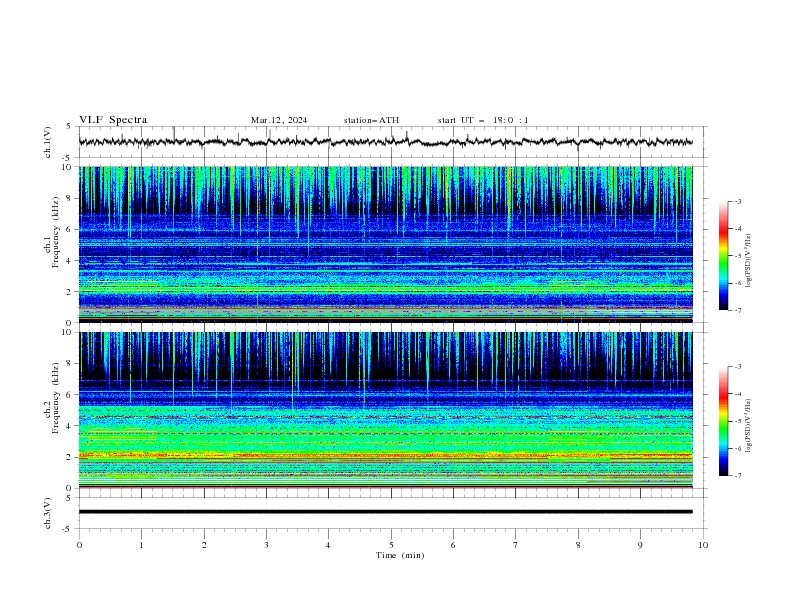Click the "ch.3(V)" axis label
The height and width of the screenshot is (612, 792).
tap(48, 513)
